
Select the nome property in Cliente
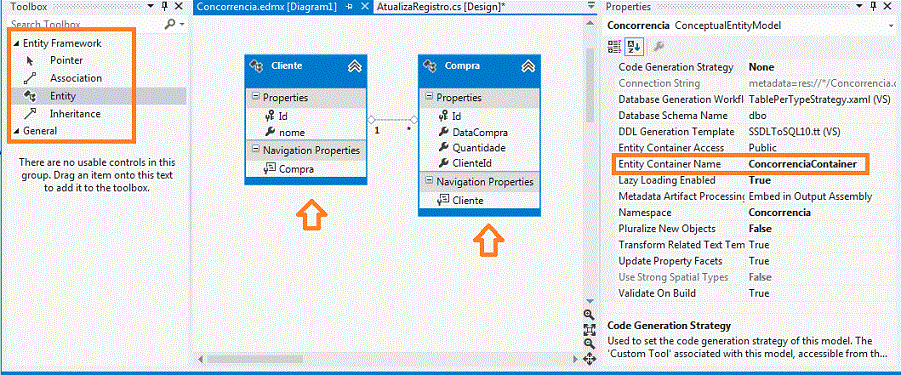point(292,132)
